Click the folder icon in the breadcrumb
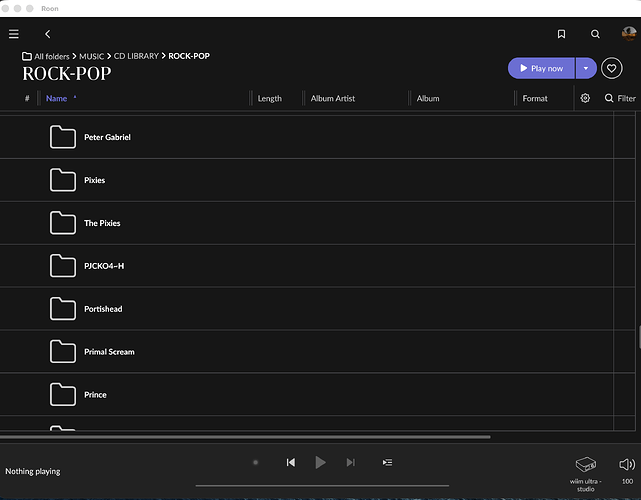 pyautogui.click(x=27, y=56)
